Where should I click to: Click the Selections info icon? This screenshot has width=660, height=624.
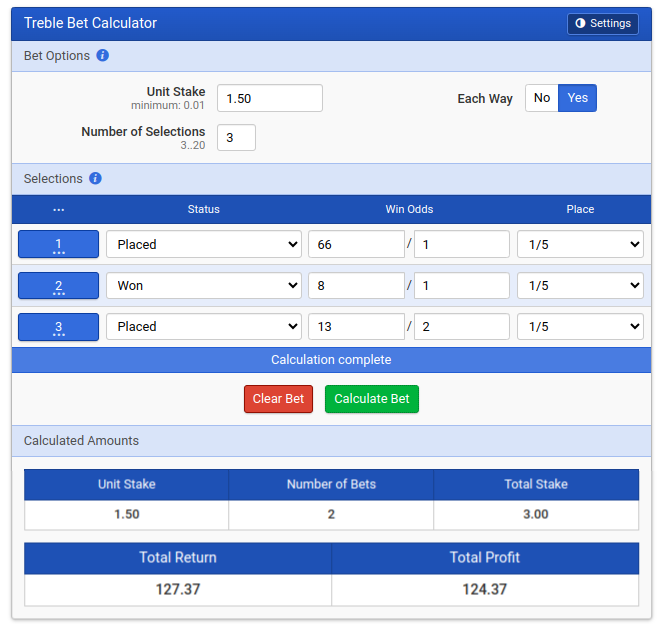click(x=96, y=178)
